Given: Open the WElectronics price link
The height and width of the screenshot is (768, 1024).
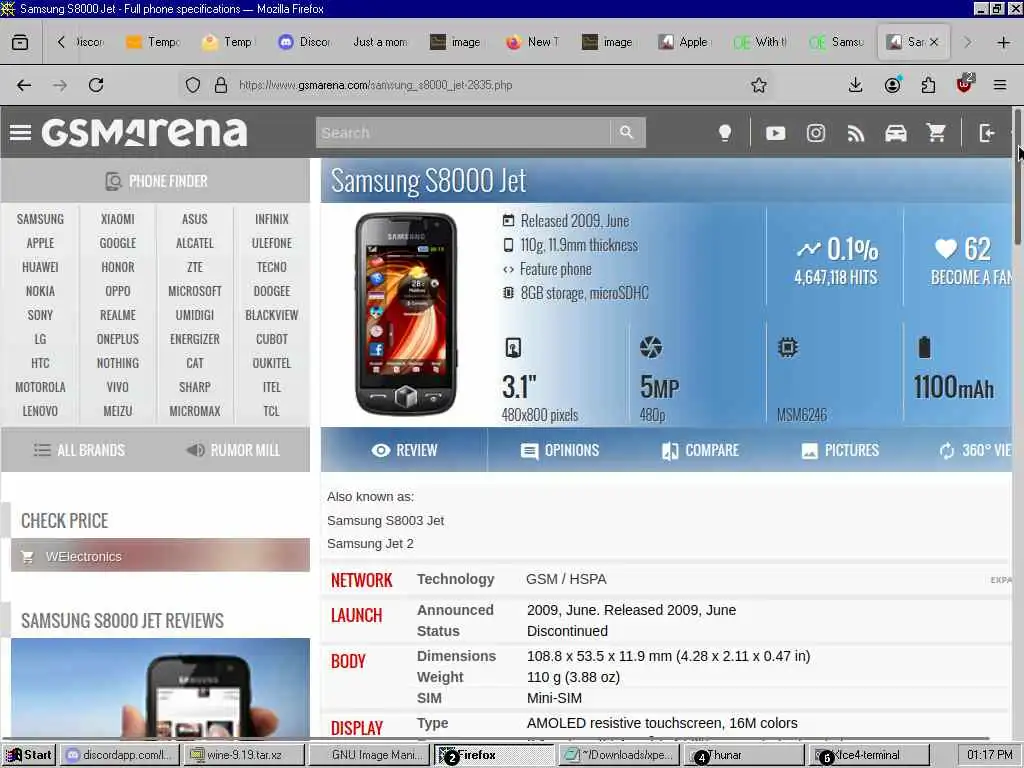Looking at the screenshot, I should [x=160, y=556].
